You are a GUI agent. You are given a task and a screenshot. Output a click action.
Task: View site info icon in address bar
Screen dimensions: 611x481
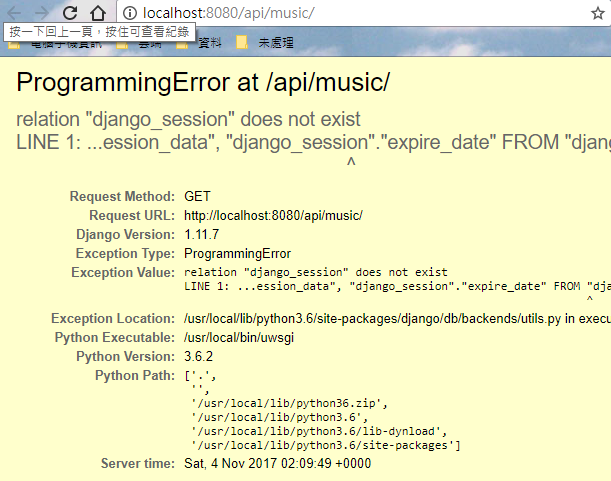click(130, 13)
